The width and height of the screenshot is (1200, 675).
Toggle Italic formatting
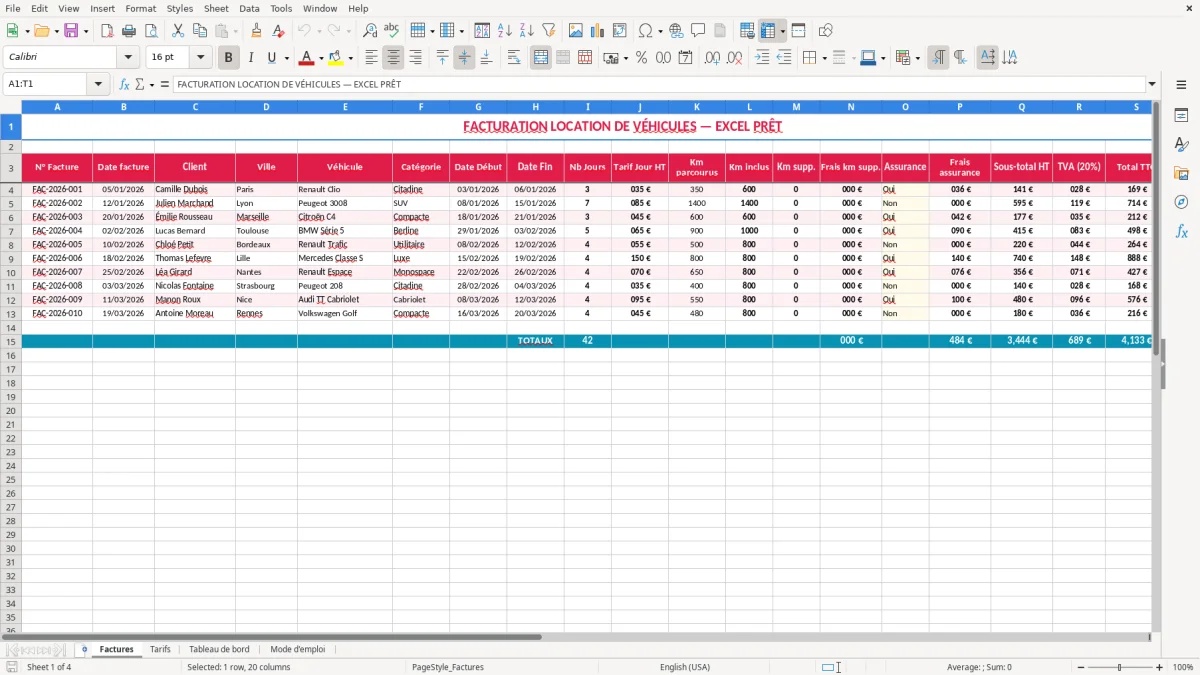click(250, 58)
